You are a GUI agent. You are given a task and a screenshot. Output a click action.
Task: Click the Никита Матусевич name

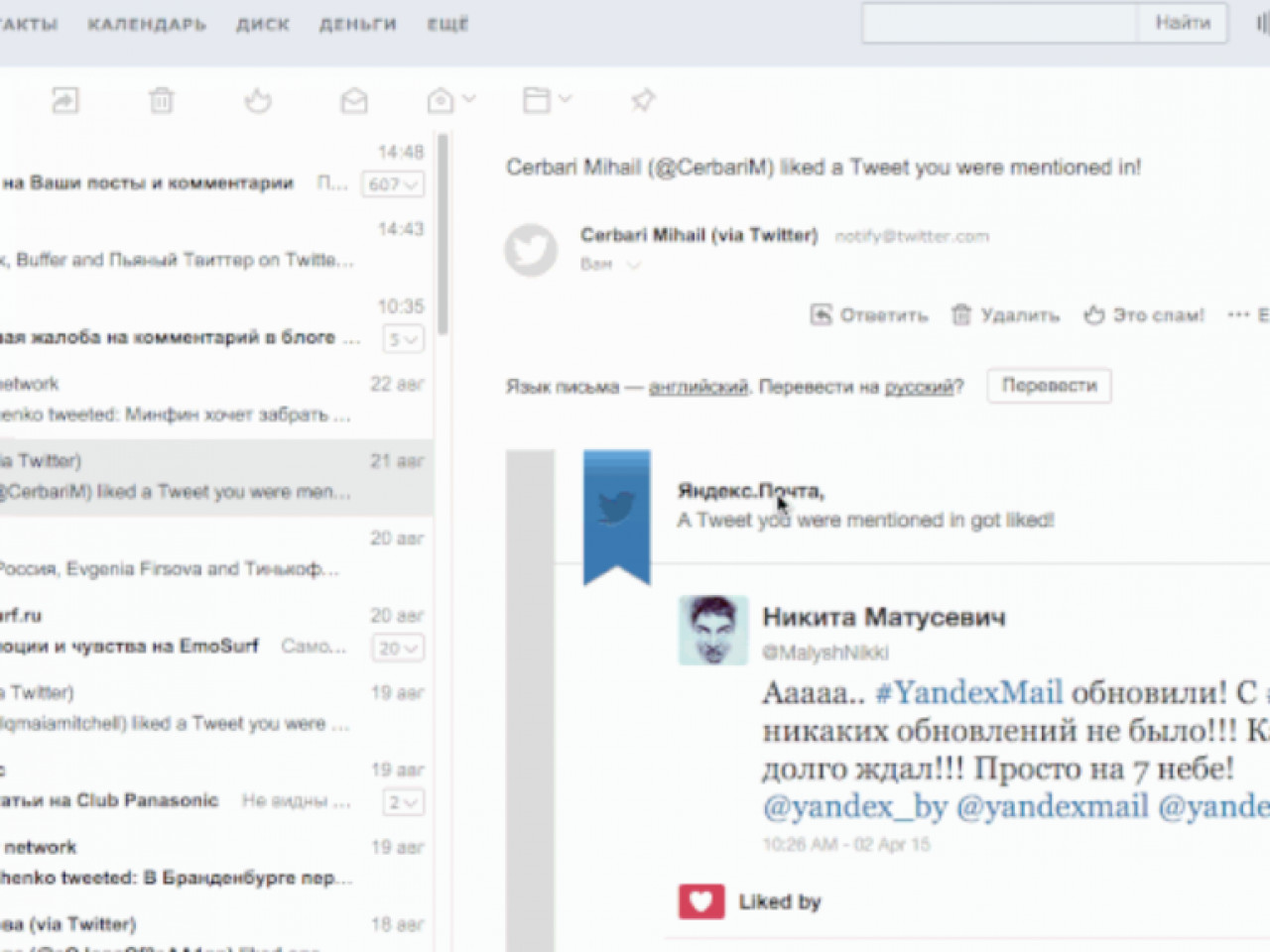click(x=883, y=617)
